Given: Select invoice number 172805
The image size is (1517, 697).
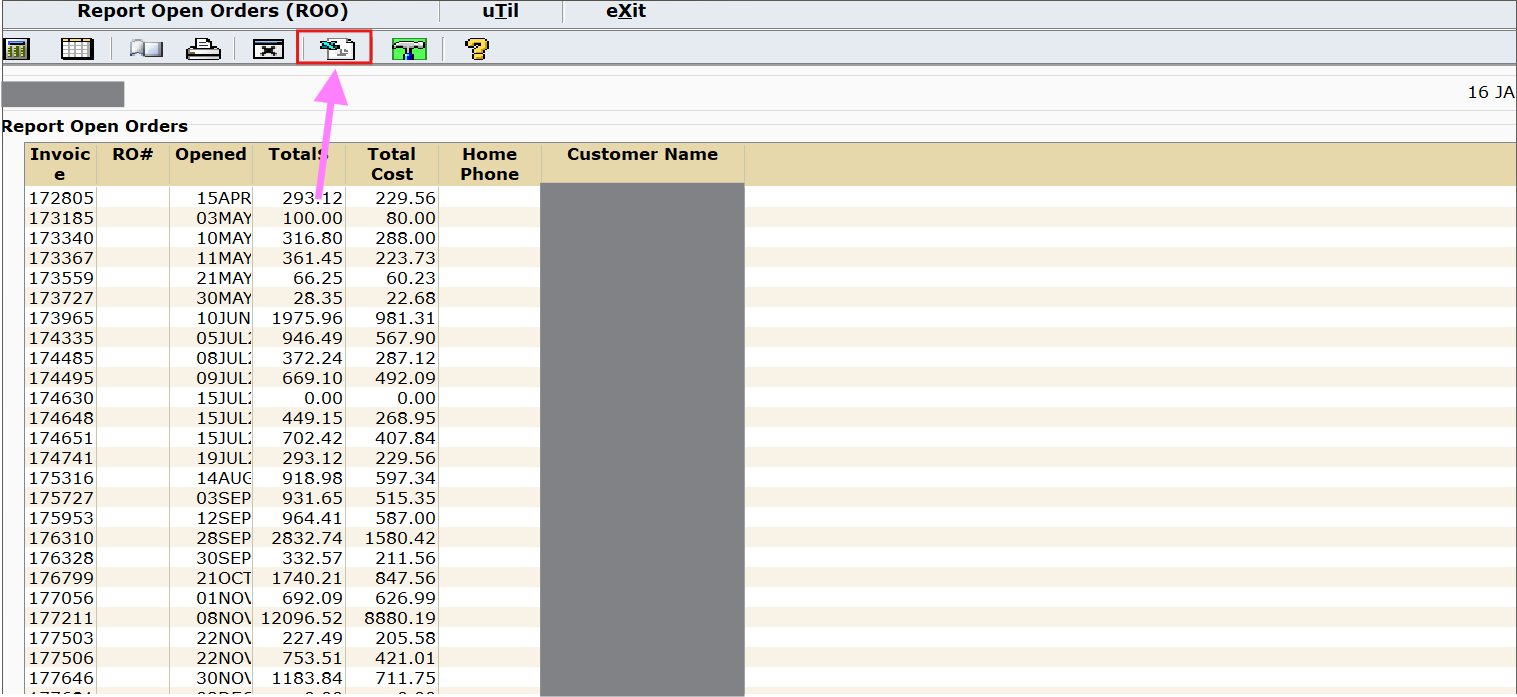Looking at the screenshot, I should (x=61, y=198).
